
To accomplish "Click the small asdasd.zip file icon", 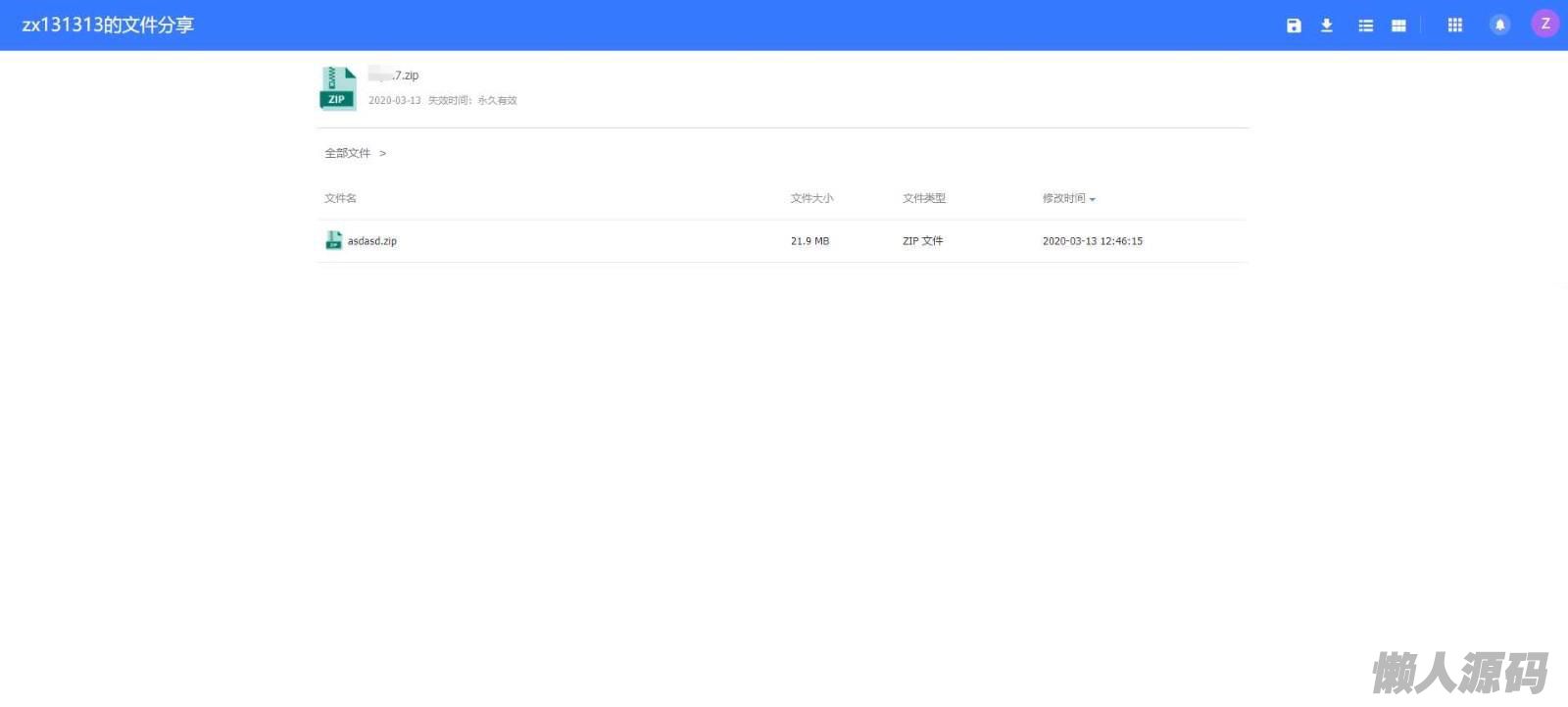I will [x=333, y=240].
